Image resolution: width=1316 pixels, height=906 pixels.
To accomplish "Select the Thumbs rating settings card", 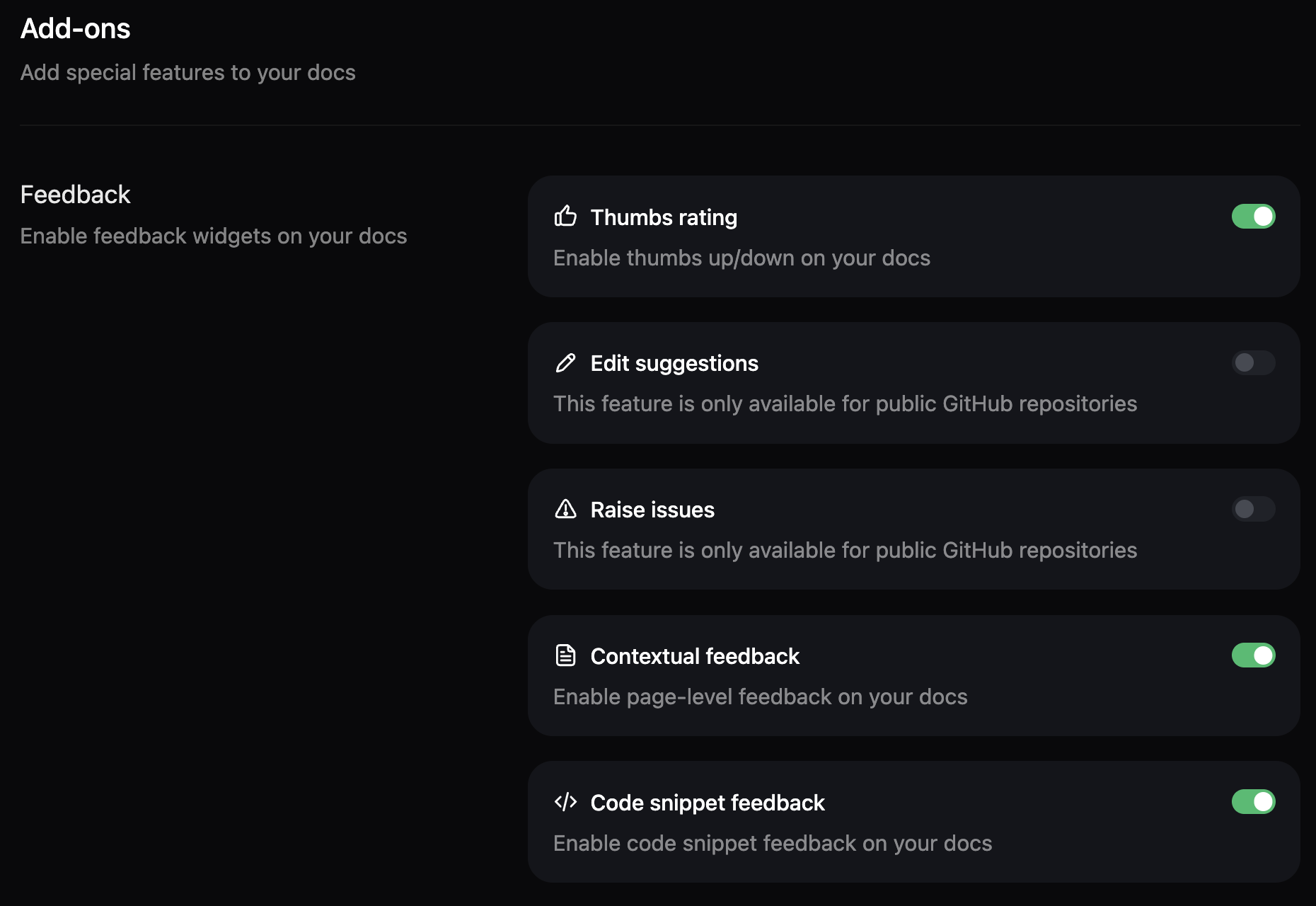I will click(x=914, y=237).
